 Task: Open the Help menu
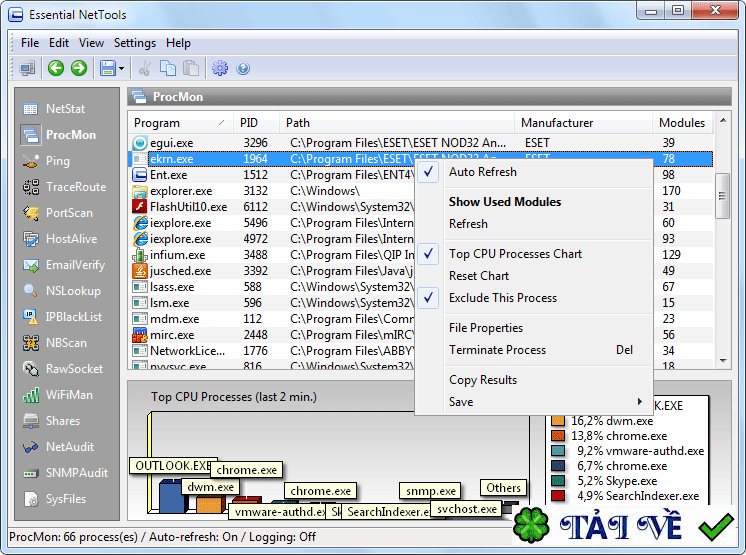pos(178,43)
